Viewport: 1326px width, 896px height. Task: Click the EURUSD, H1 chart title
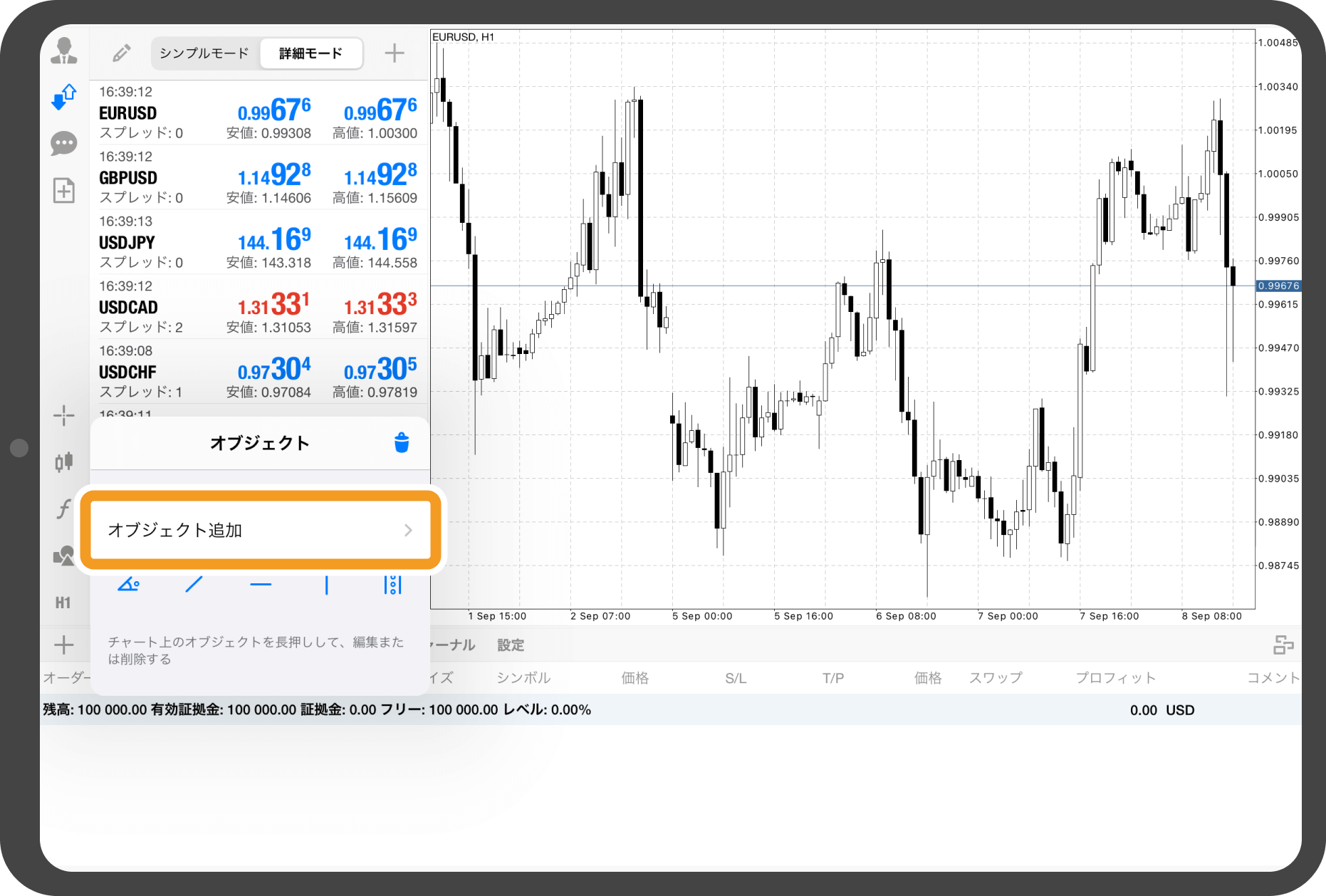464,37
